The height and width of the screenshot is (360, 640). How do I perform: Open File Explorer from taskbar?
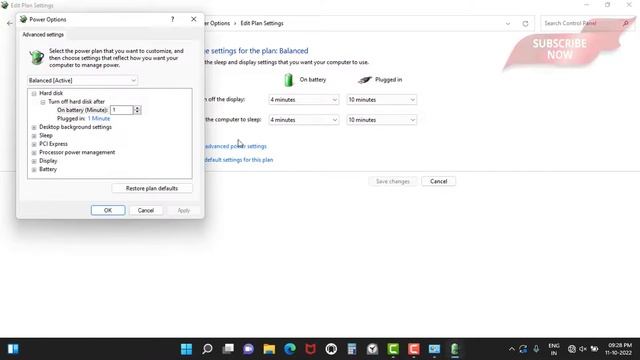[269, 349]
